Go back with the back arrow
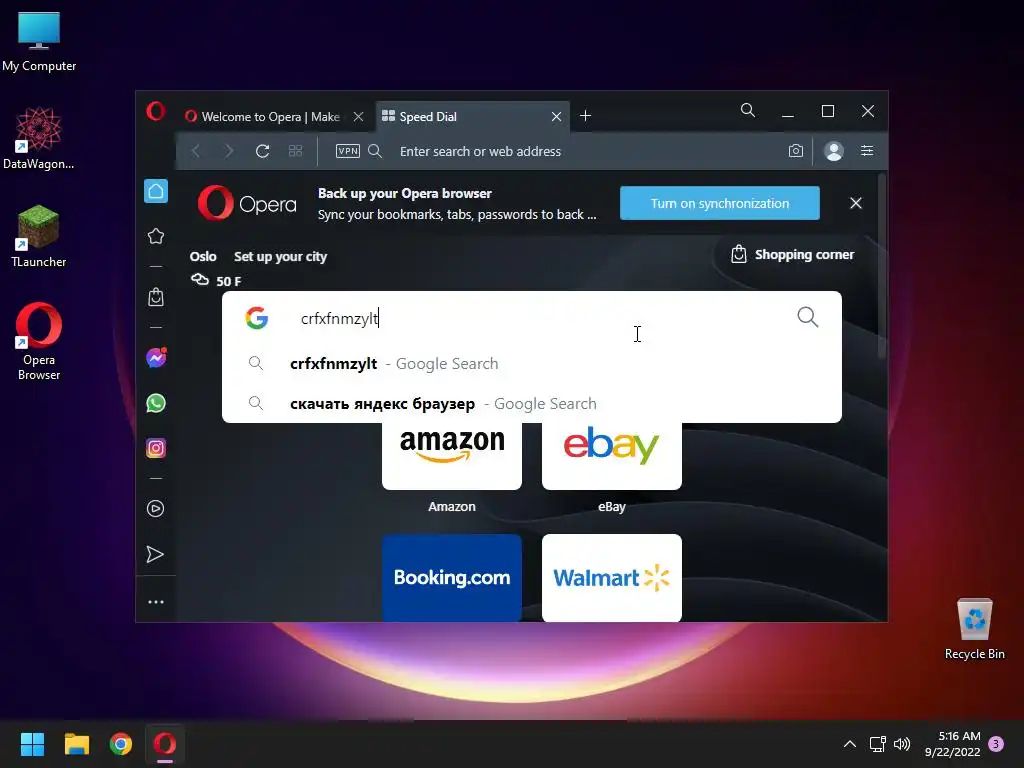The width and height of the screenshot is (1024, 768). point(196,152)
